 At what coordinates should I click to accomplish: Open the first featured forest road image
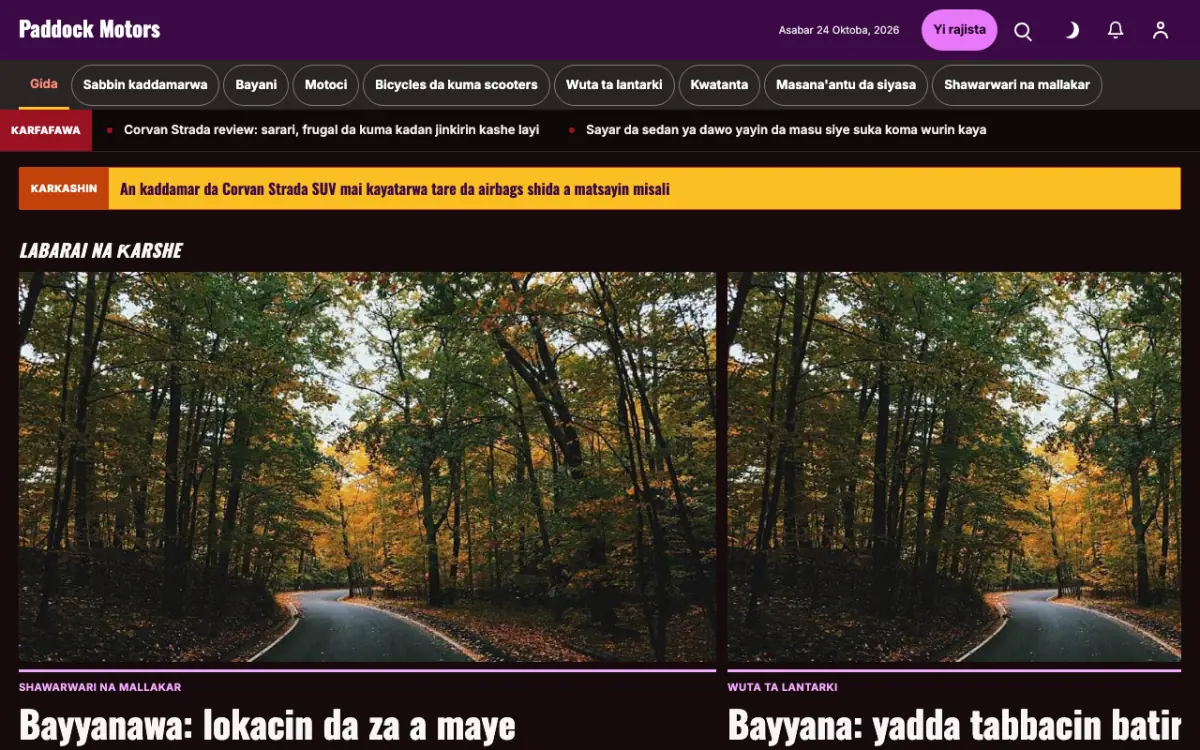pyautogui.click(x=367, y=467)
